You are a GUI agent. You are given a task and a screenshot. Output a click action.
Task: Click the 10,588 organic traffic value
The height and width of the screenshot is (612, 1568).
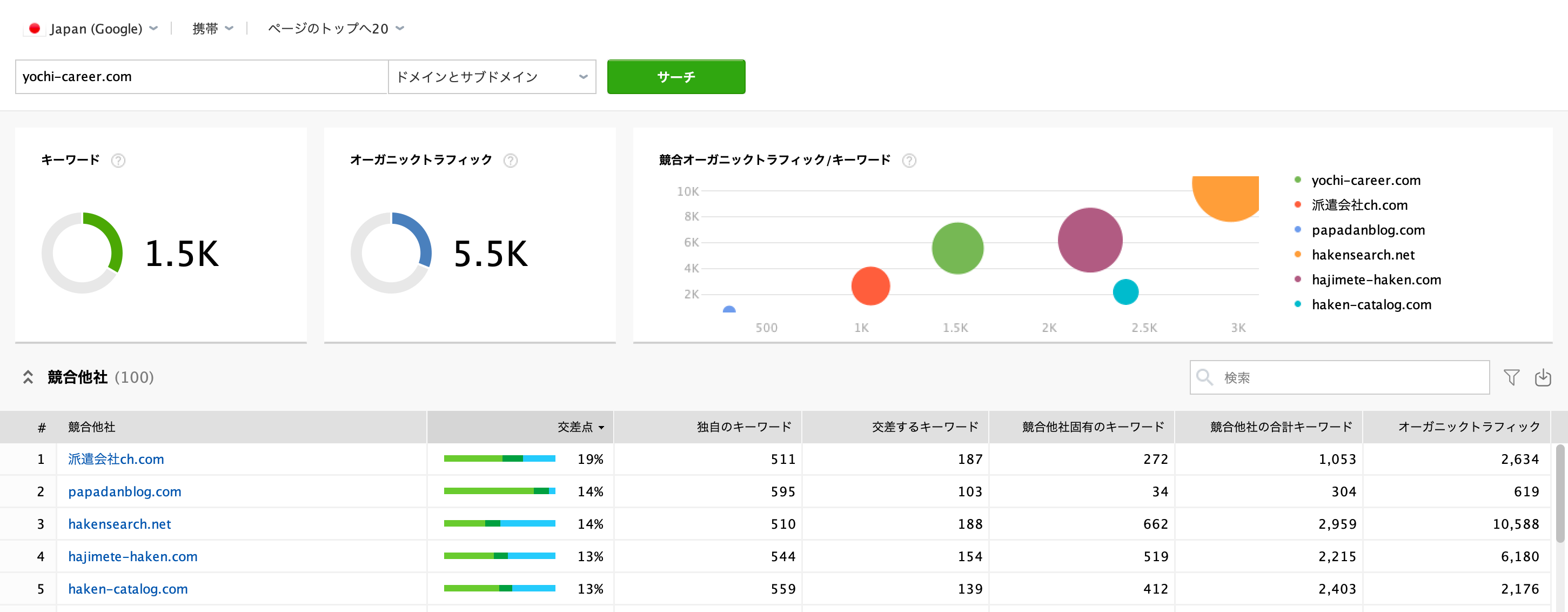coord(1516,524)
